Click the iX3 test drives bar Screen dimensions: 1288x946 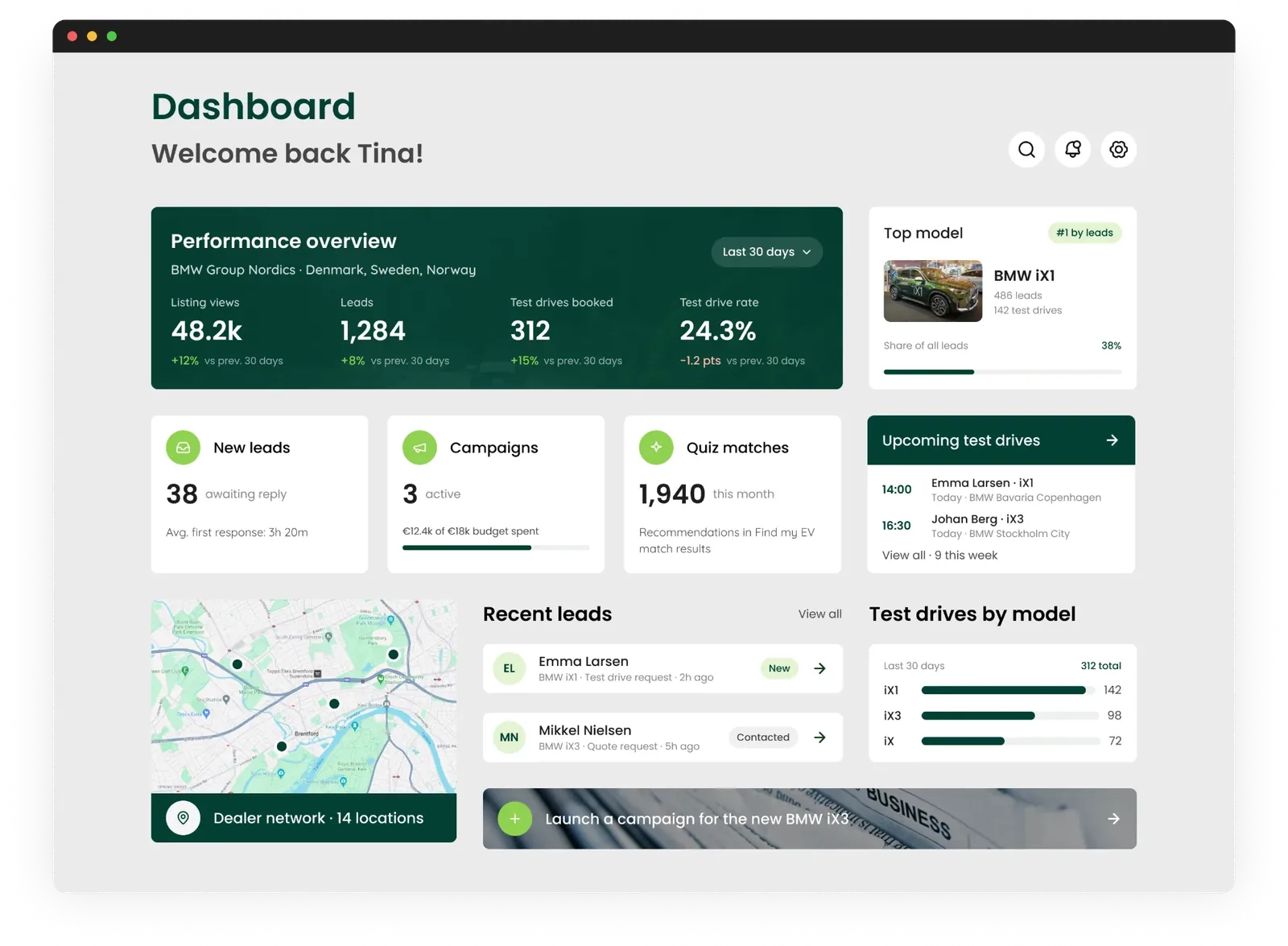1009,716
